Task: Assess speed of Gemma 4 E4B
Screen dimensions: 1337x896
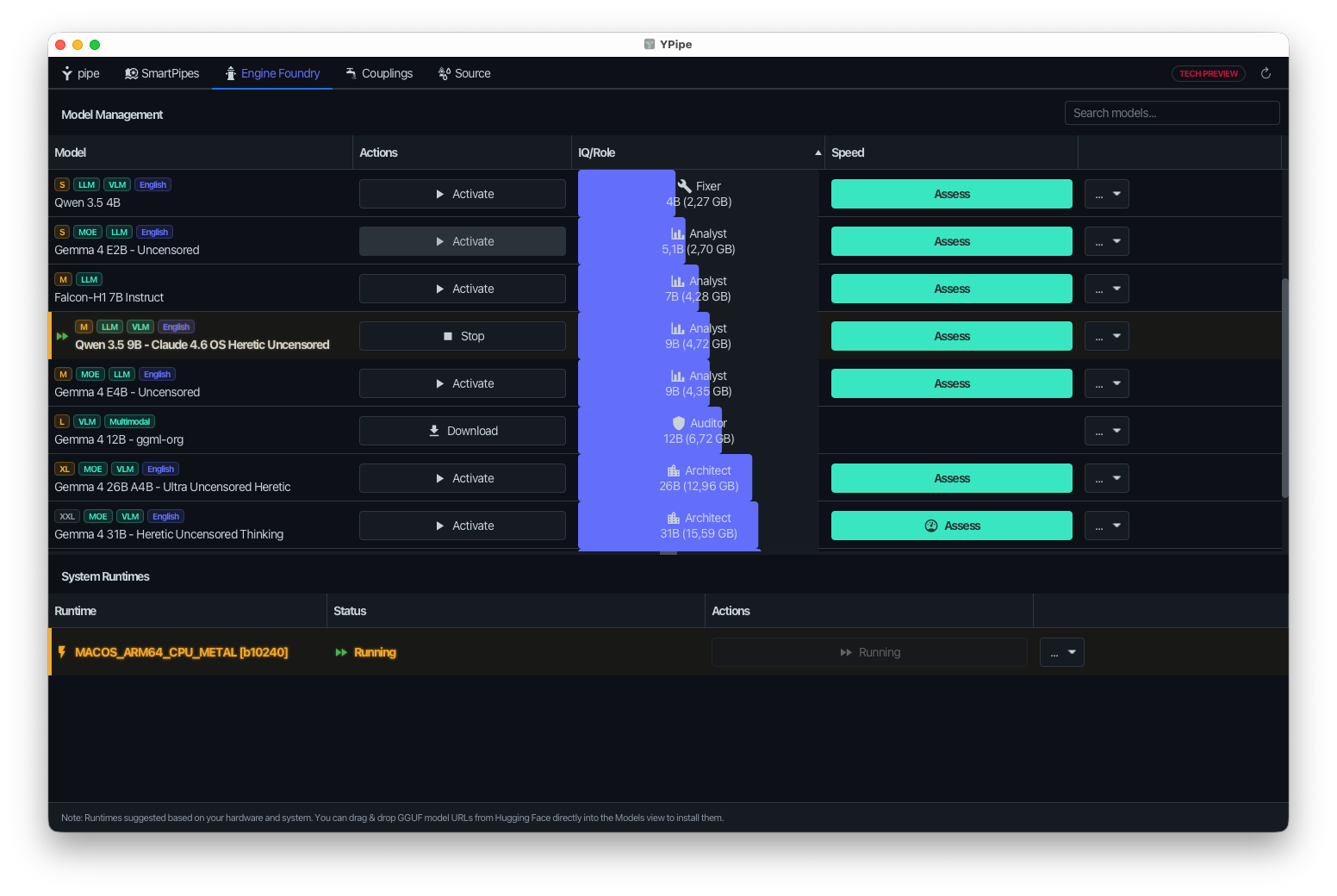Action: [952, 383]
